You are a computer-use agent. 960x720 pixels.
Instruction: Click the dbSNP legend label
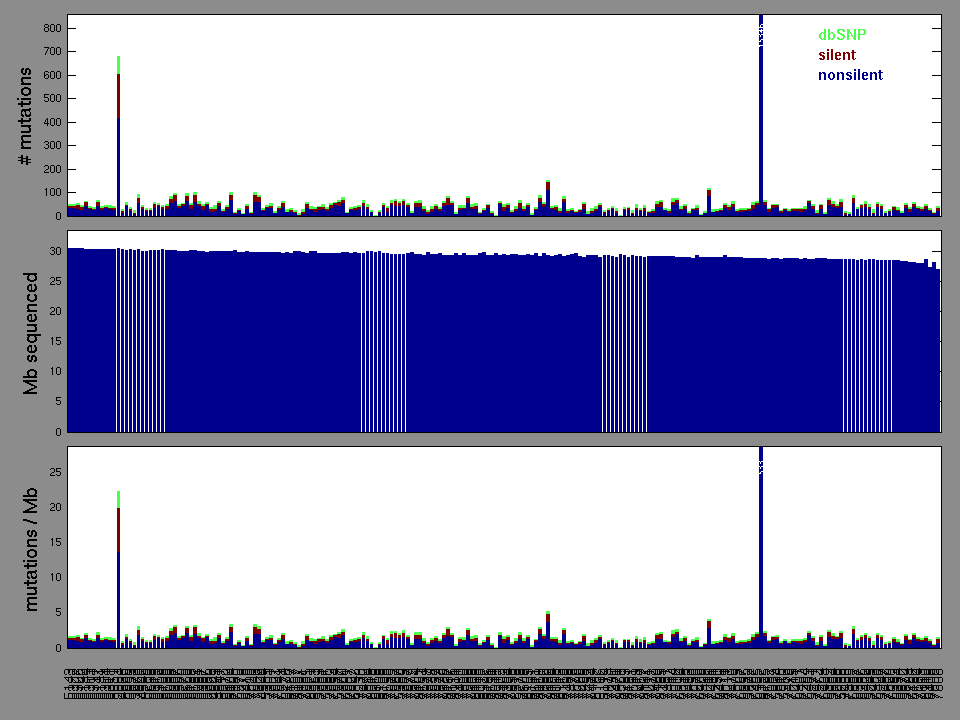(x=842, y=35)
